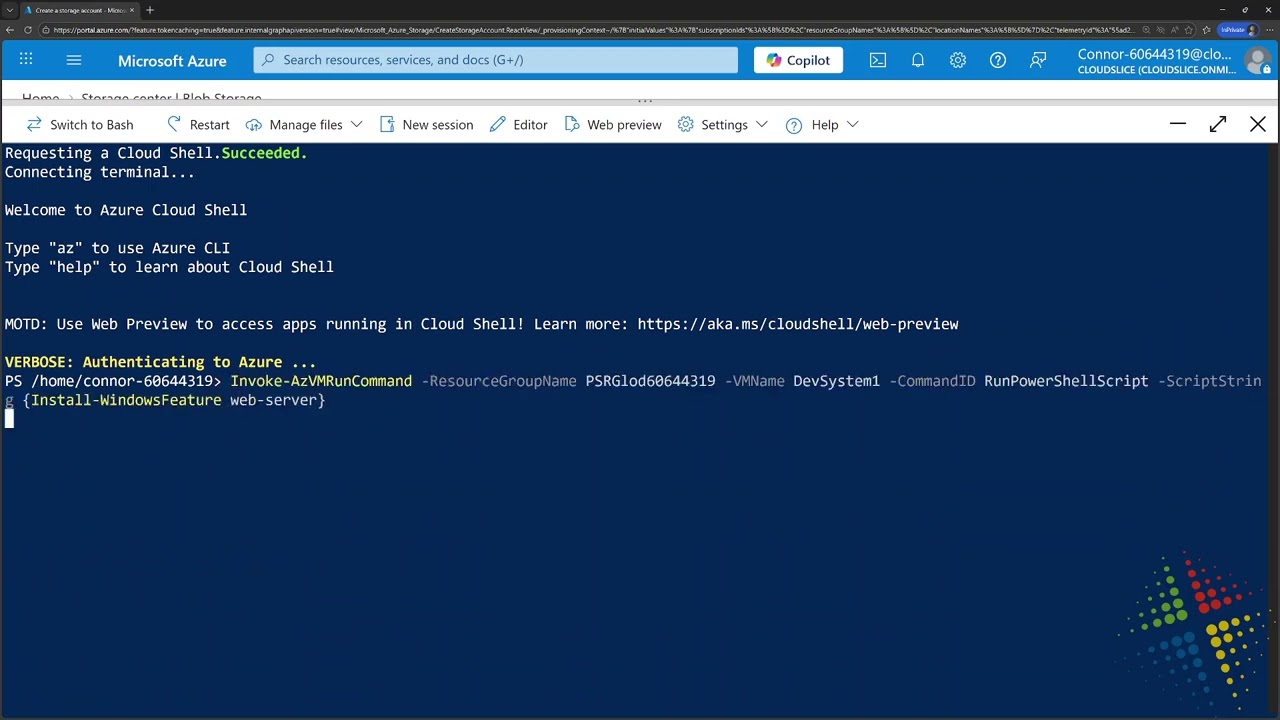Viewport: 1280px width, 720px height.
Task: Click the "VERBOSE: Authenticating to Azure" line
Action: coord(160,362)
